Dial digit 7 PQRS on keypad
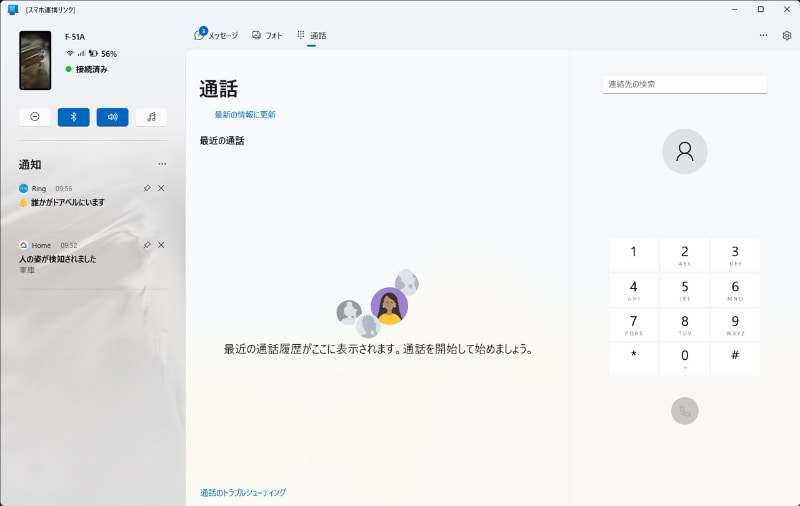 634,325
